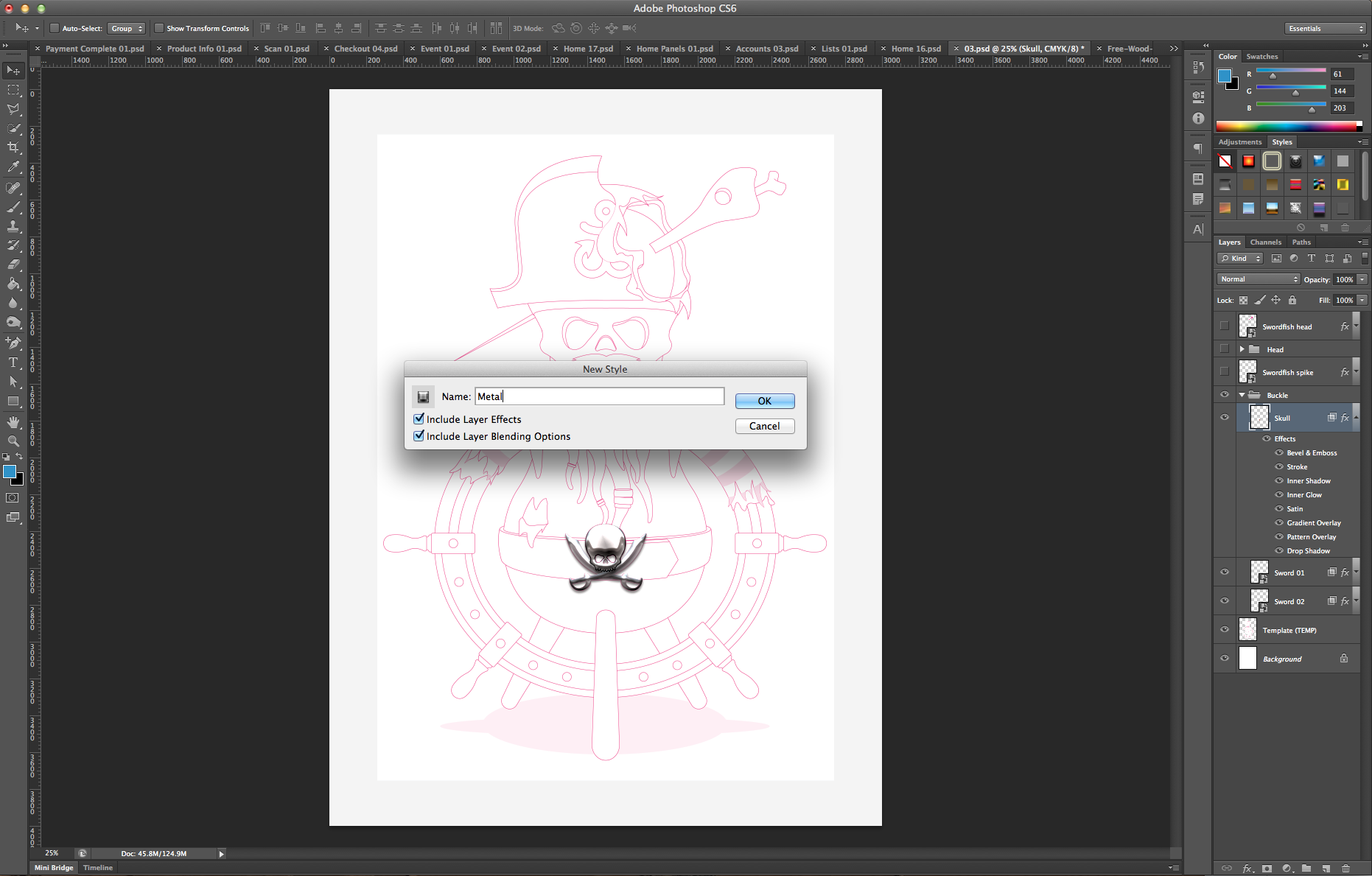This screenshot has height=876, width=1372.
Task: Open the Opacity slider dropdown arrow
Action: (1362, 279)
